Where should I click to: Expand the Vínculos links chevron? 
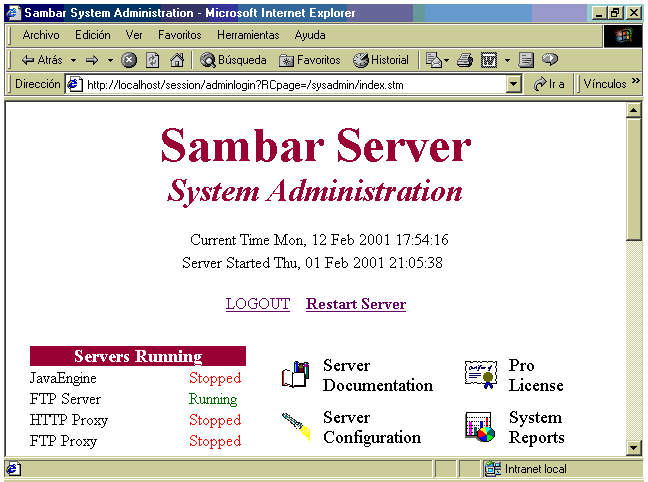click(636, 81)
